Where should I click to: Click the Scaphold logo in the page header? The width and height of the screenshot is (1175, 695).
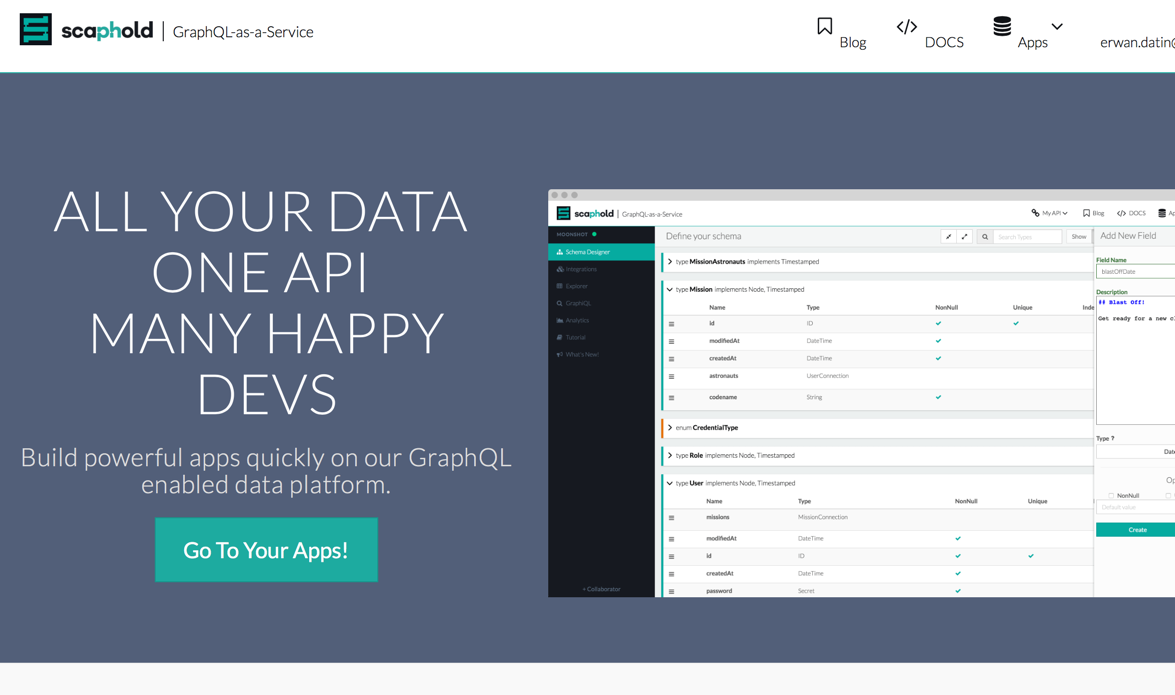pyautogui.click(x=86, y=30)
